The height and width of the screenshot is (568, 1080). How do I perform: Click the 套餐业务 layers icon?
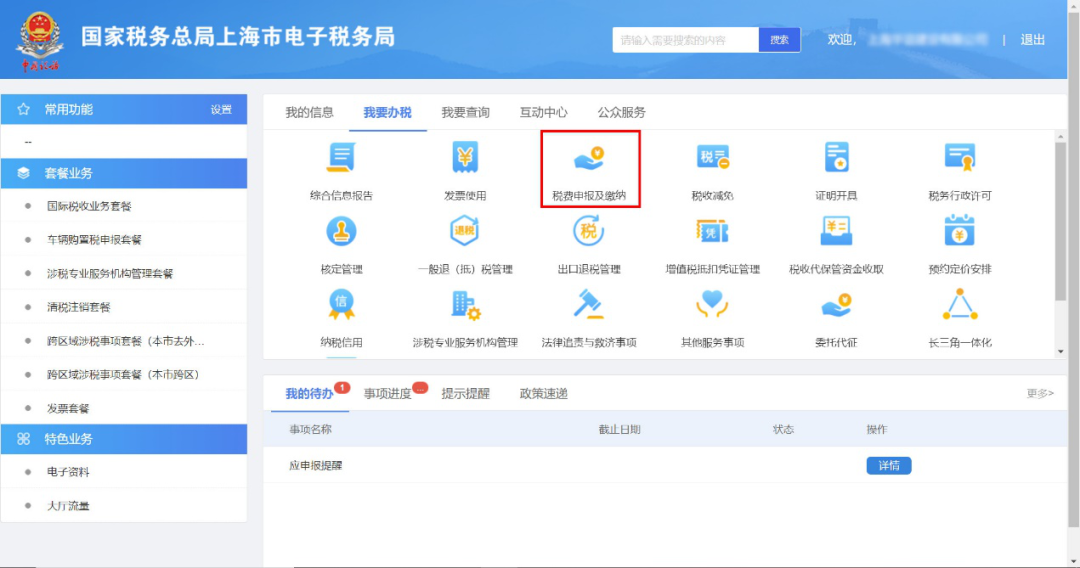coord(23,173)
